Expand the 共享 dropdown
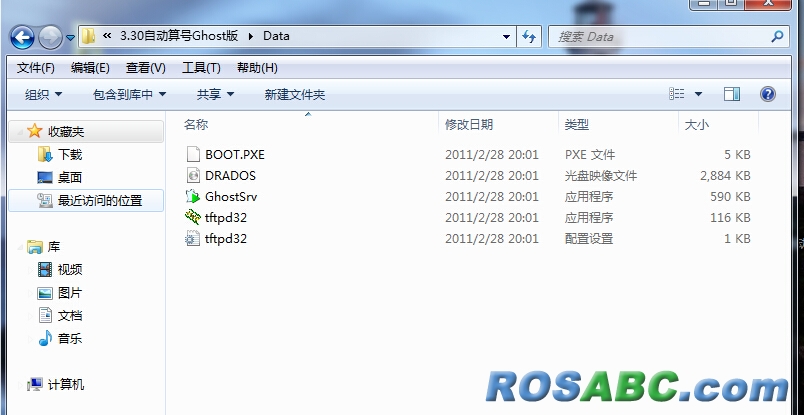The image size is (804, 415). coord(215,94)
